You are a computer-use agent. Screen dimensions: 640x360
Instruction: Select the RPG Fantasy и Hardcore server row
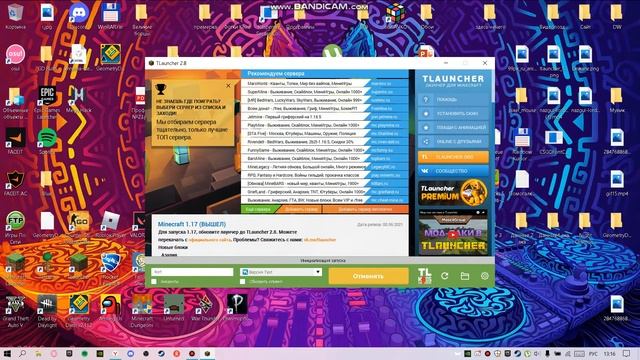coord(324,175)
